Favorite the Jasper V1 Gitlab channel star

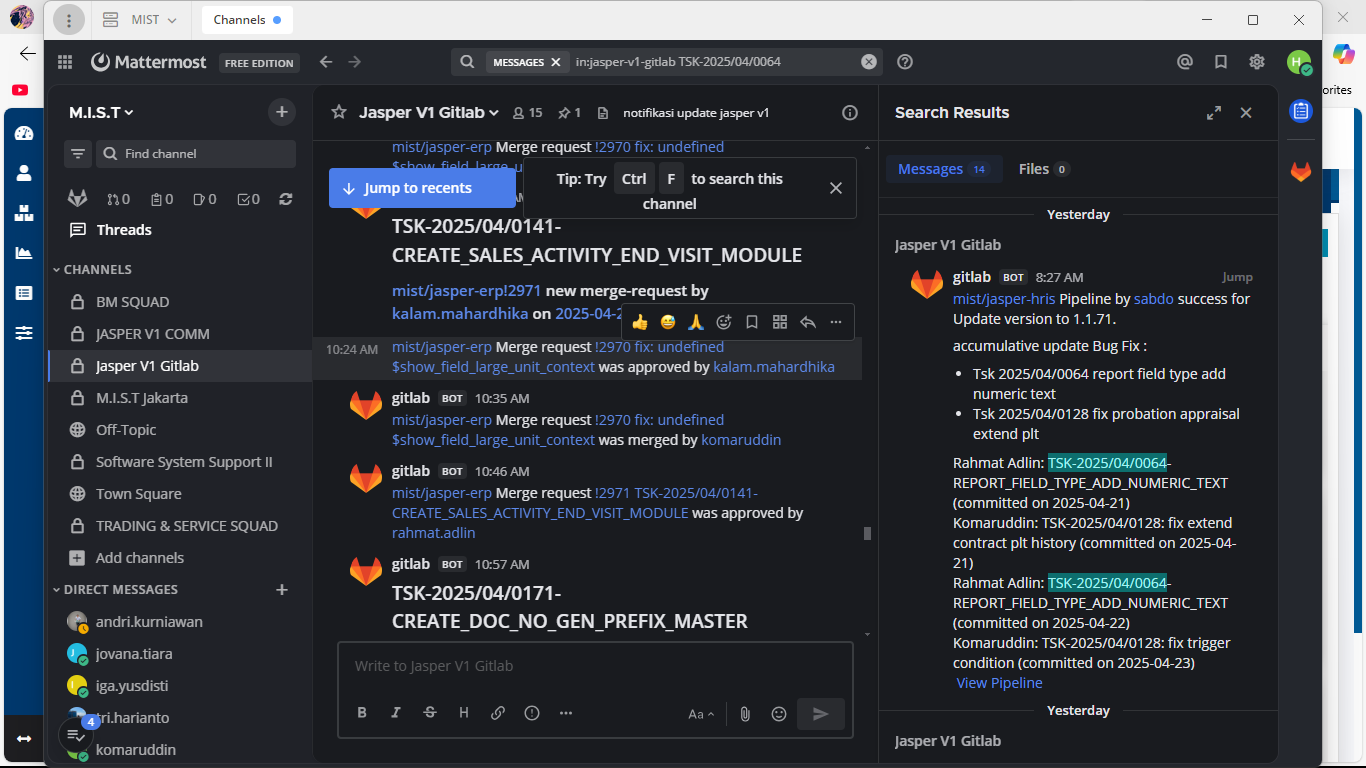pos(339,113)
